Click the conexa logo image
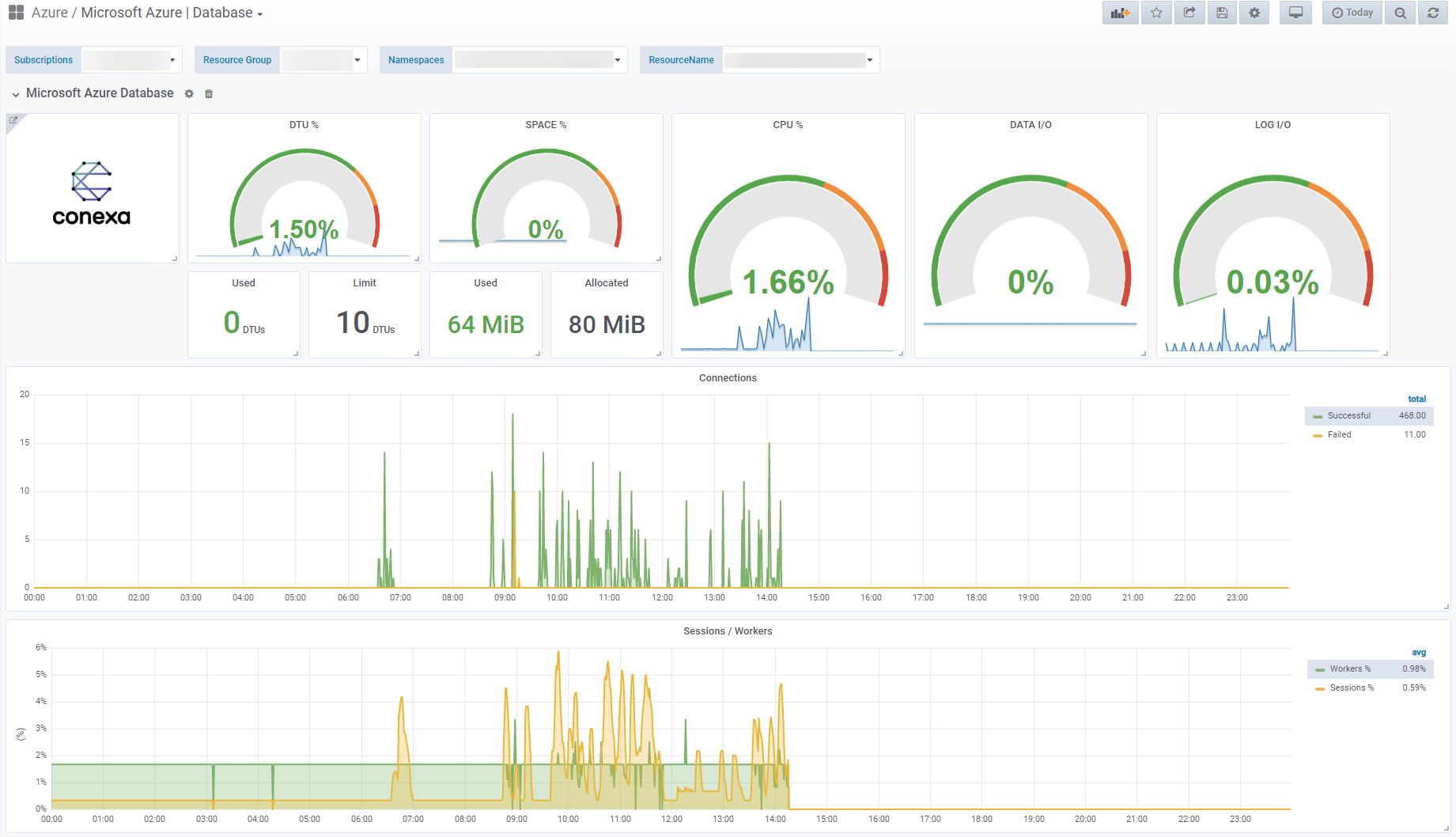Image resolution: width=1456 pixels, height=837 pixels. point(92,194)
